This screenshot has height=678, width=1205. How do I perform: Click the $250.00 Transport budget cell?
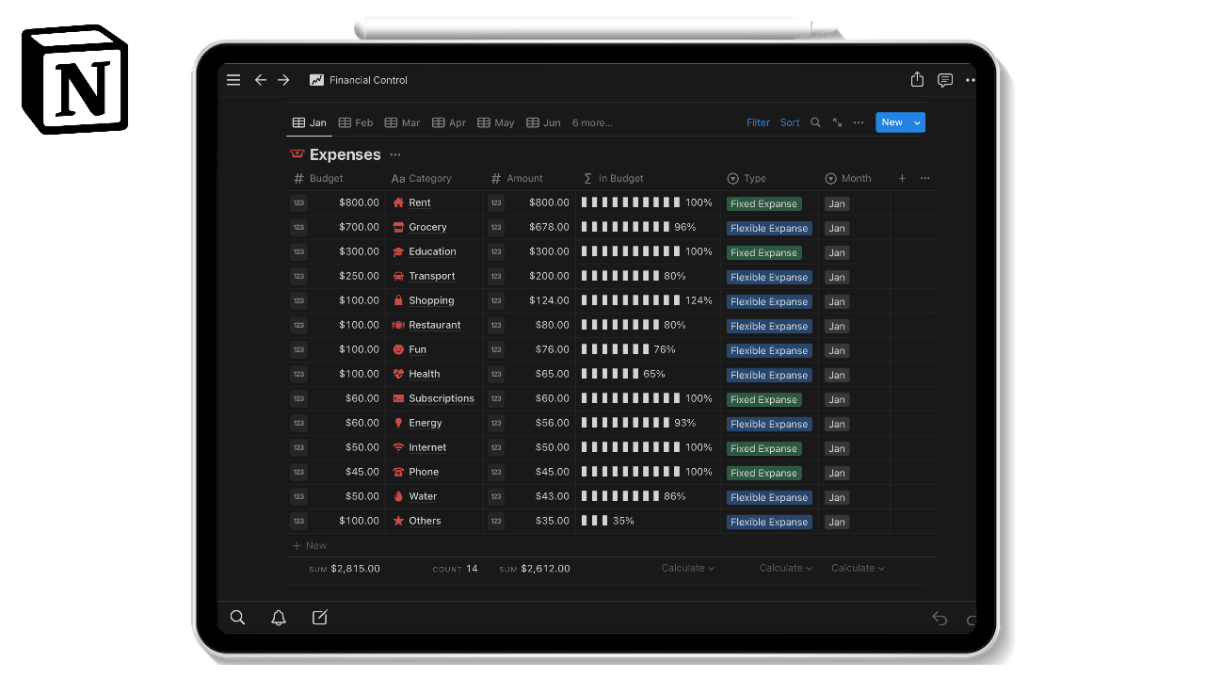[x=359, y=276]
